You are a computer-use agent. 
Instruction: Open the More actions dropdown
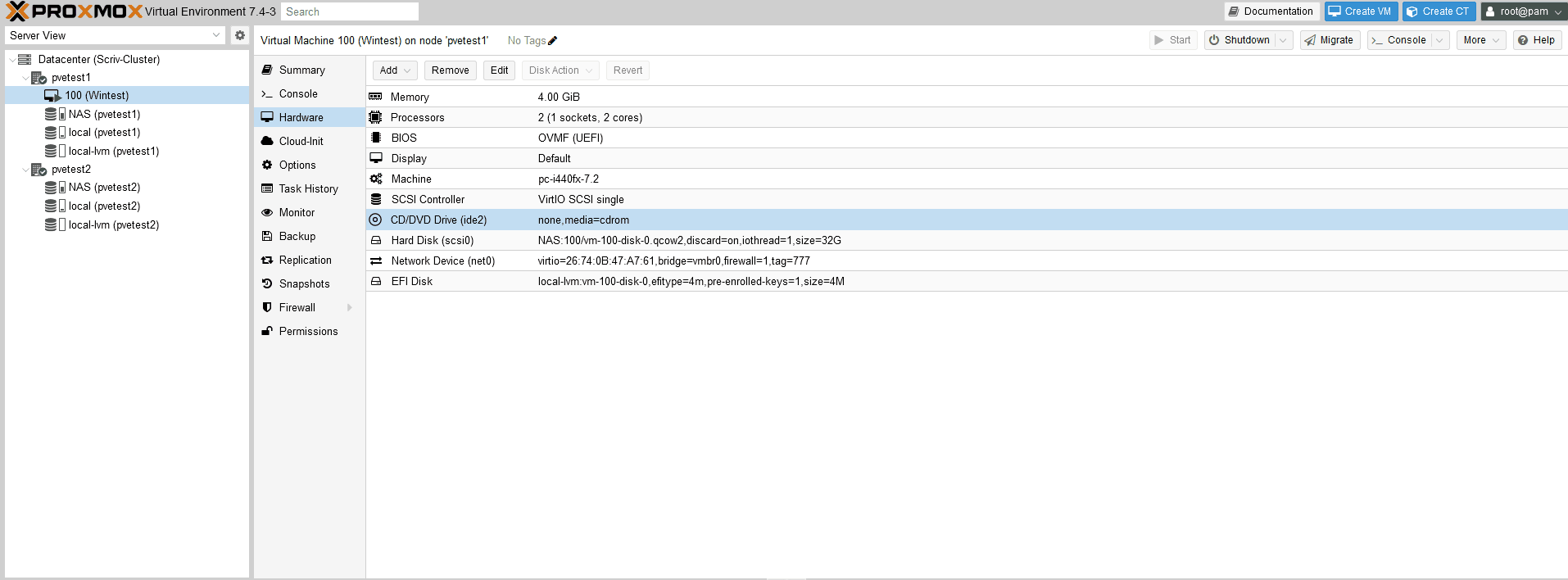click(1481, 40)
